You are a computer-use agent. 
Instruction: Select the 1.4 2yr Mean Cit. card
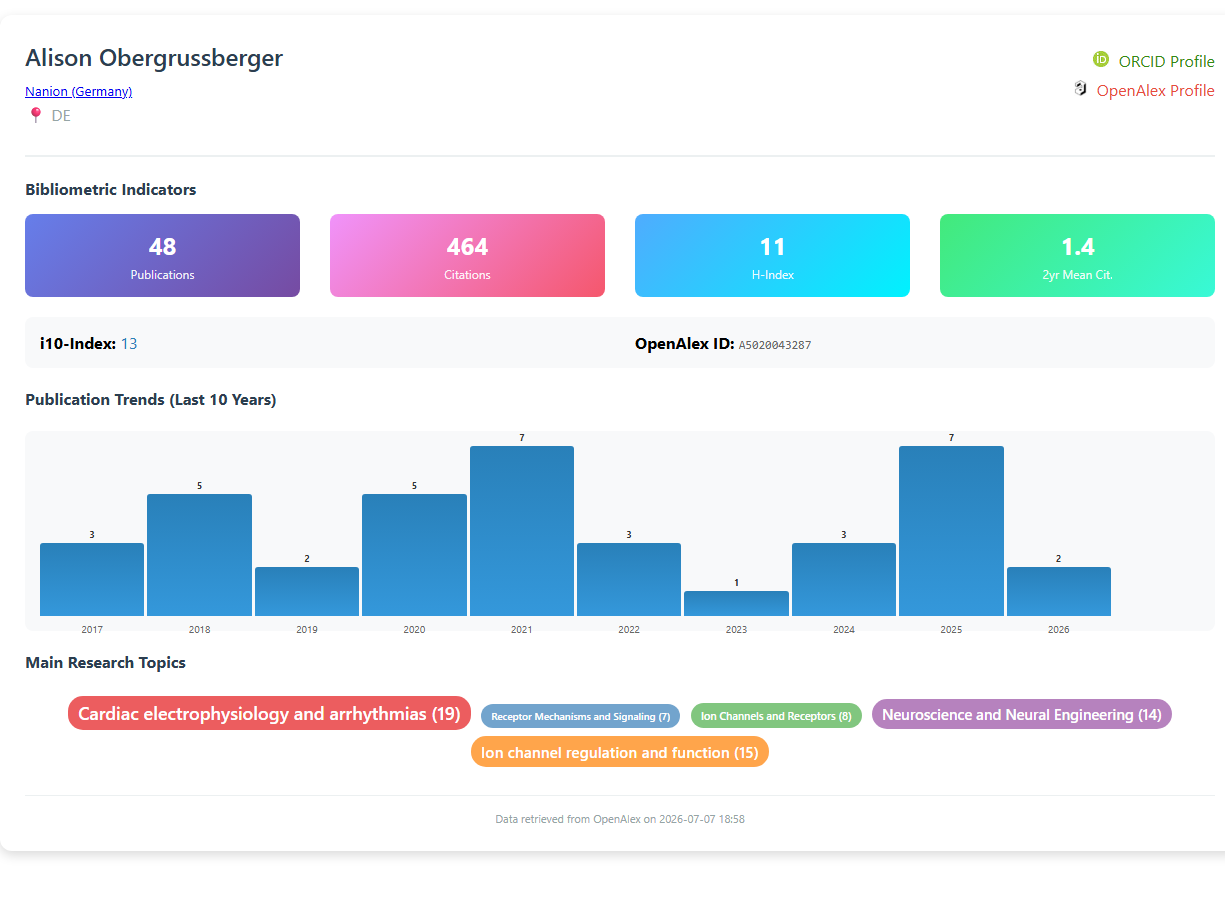click(1077, 255)
